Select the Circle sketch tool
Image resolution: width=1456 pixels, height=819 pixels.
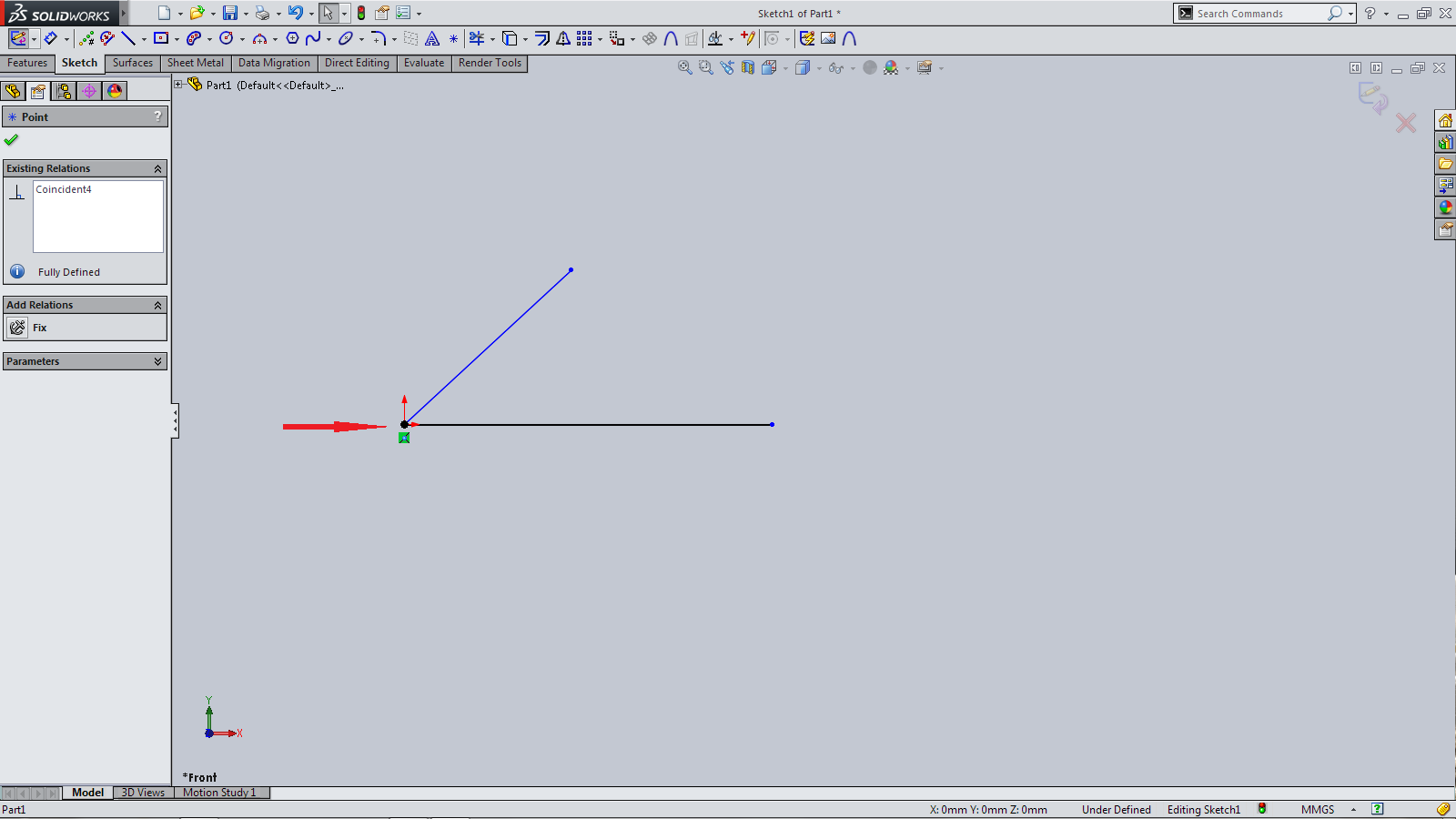pyautogui.click(x=227, y=38)
